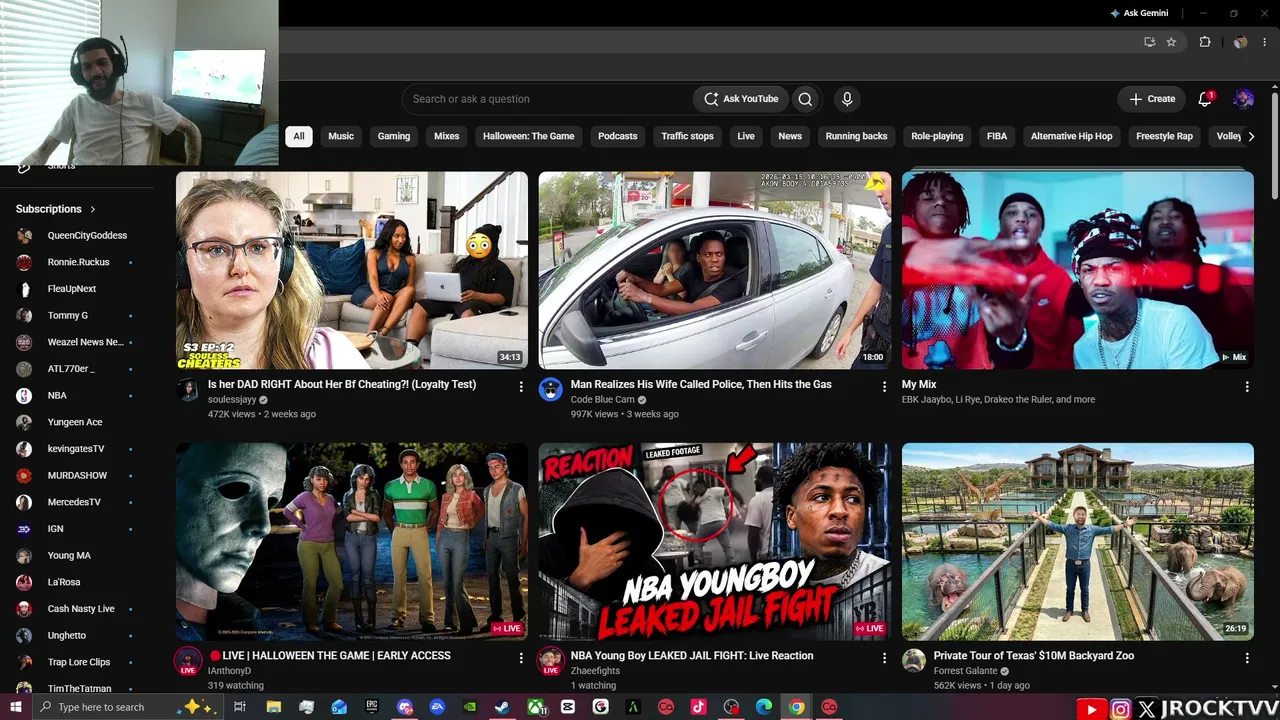Select the Gaming filter chip
Viewport: 1280px width, 720px height.
pyautogui.click(x=394, y=136)
